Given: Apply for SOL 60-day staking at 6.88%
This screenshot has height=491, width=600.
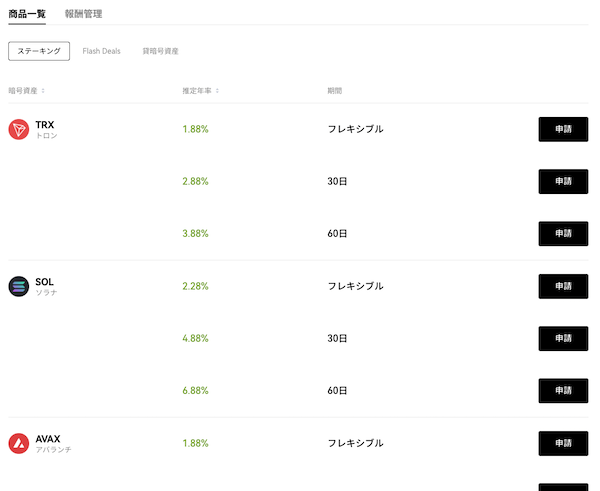Looking at the screenshot, I should 563,391.
